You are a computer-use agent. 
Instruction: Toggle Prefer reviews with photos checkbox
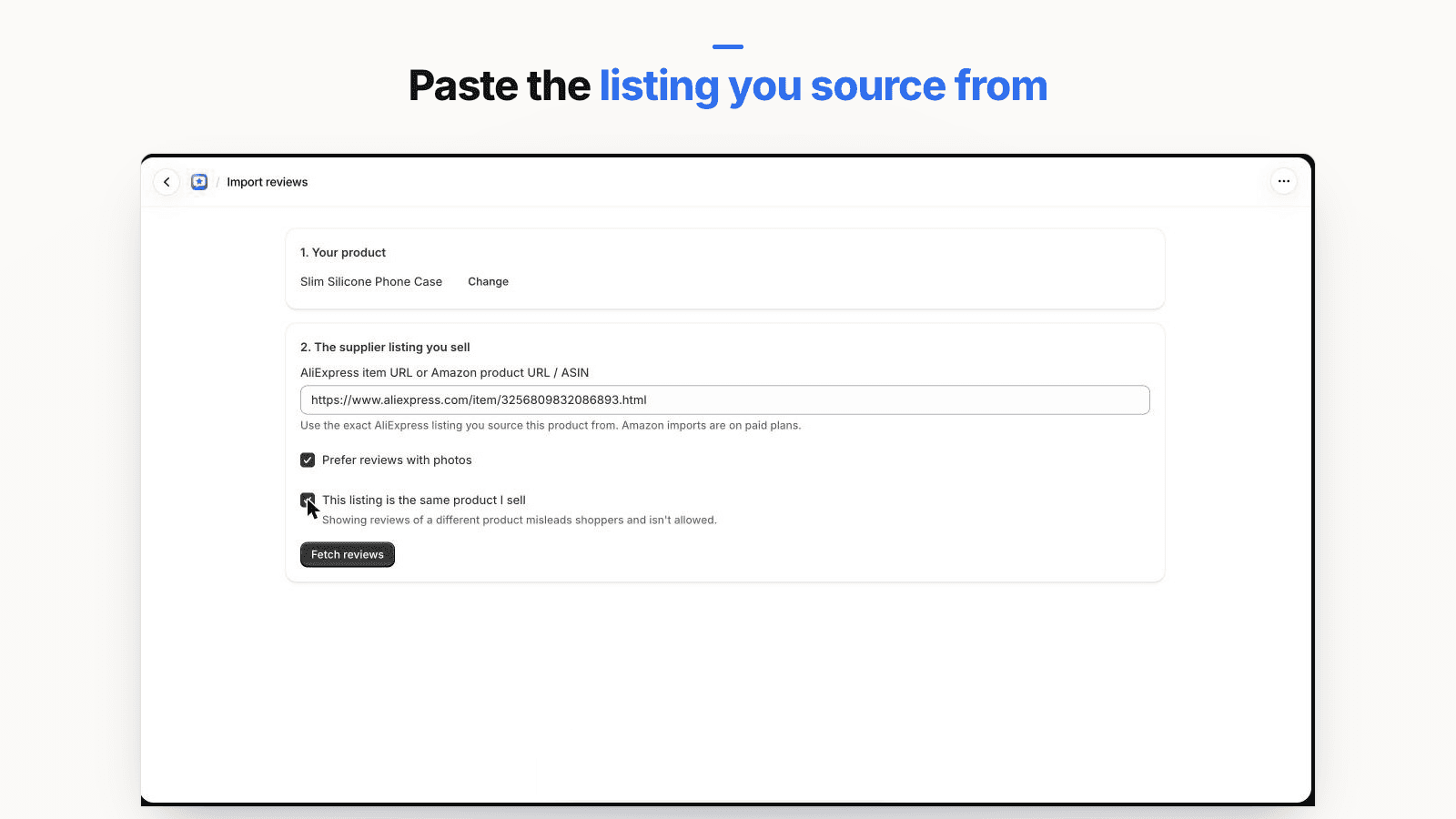[308, 460]
